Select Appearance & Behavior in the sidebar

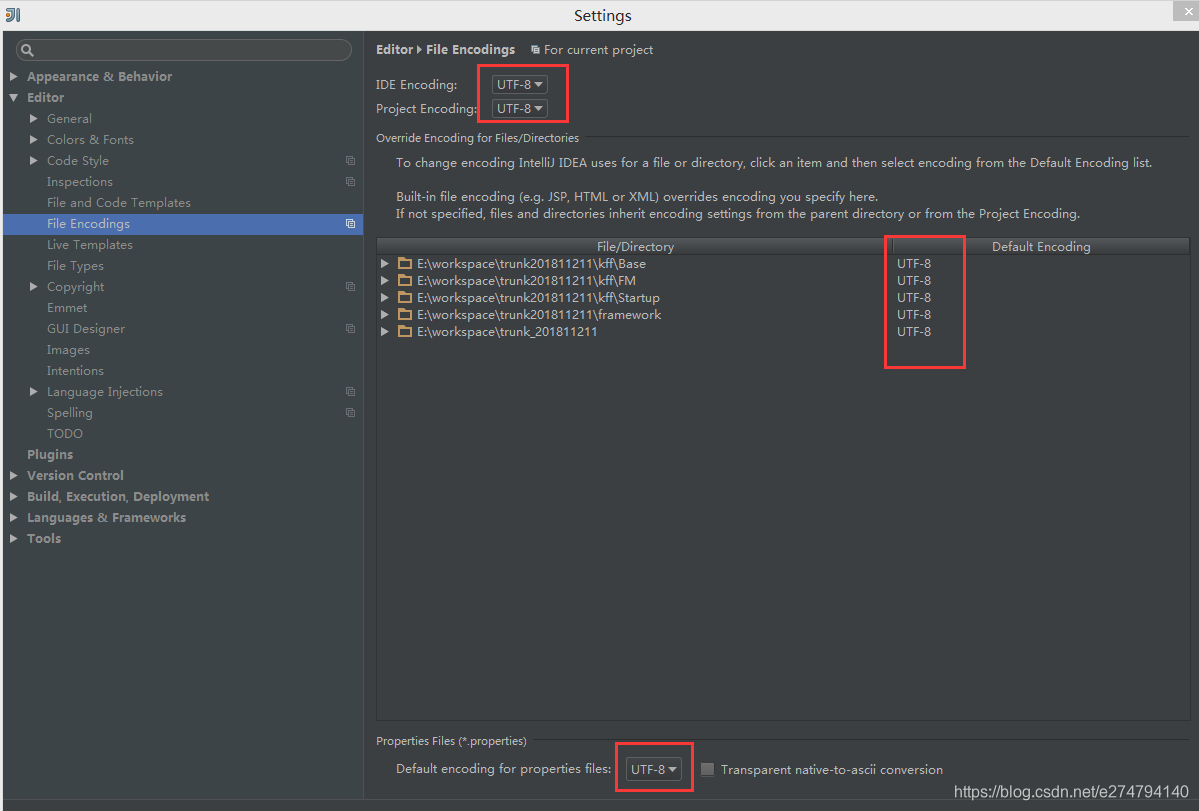click(99, 75)
